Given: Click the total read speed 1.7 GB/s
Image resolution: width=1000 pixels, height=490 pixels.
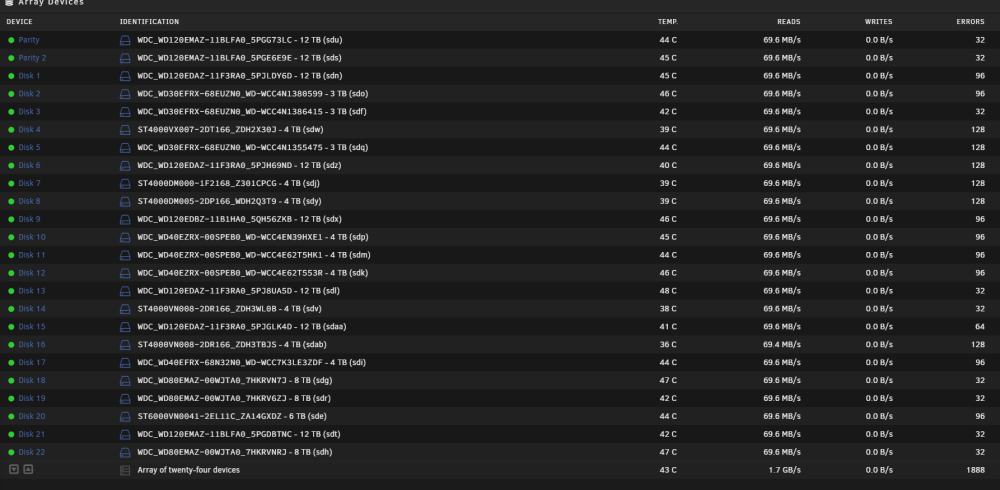Looking at the screenshot, I should click(786, 470).
